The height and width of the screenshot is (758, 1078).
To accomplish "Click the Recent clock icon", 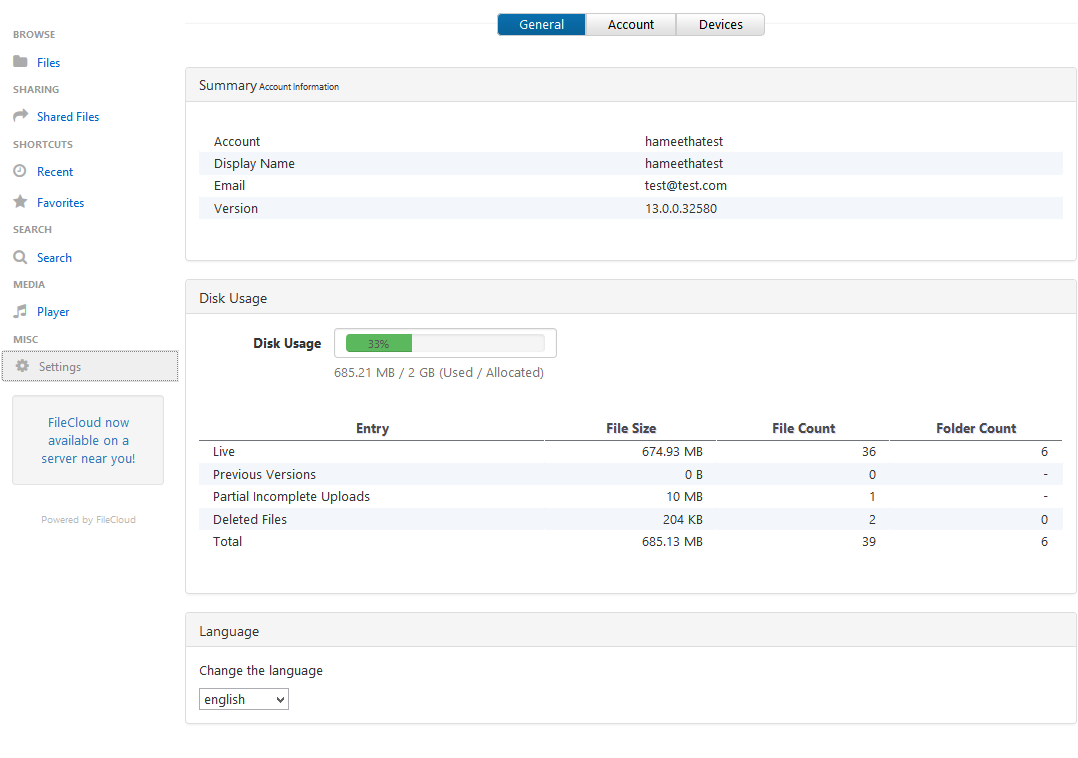I will 20,170.
